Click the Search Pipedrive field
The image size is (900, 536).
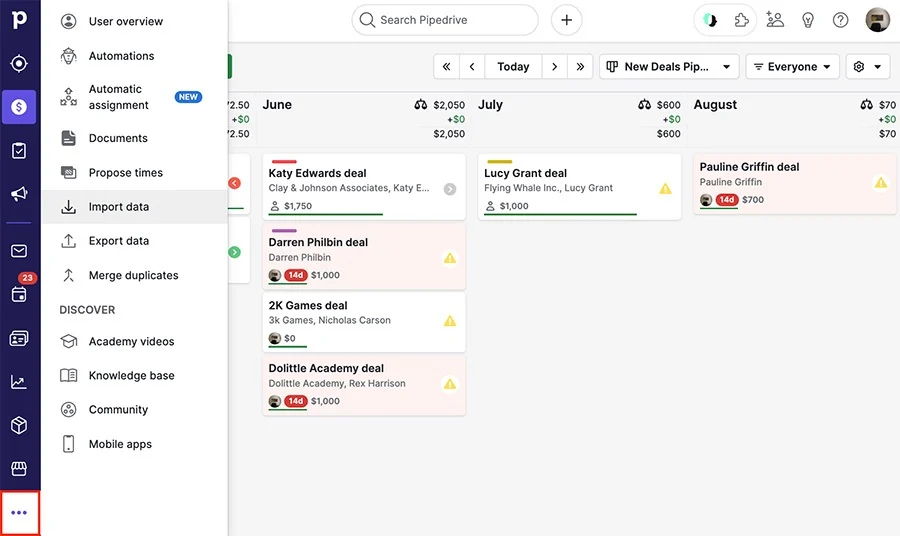[445, 20]
